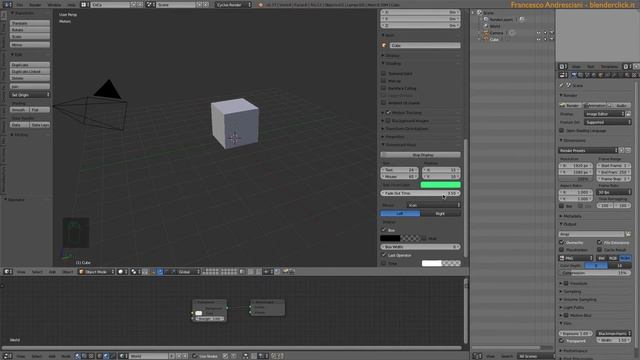Adjust the Fade Out Time slider

420,193
